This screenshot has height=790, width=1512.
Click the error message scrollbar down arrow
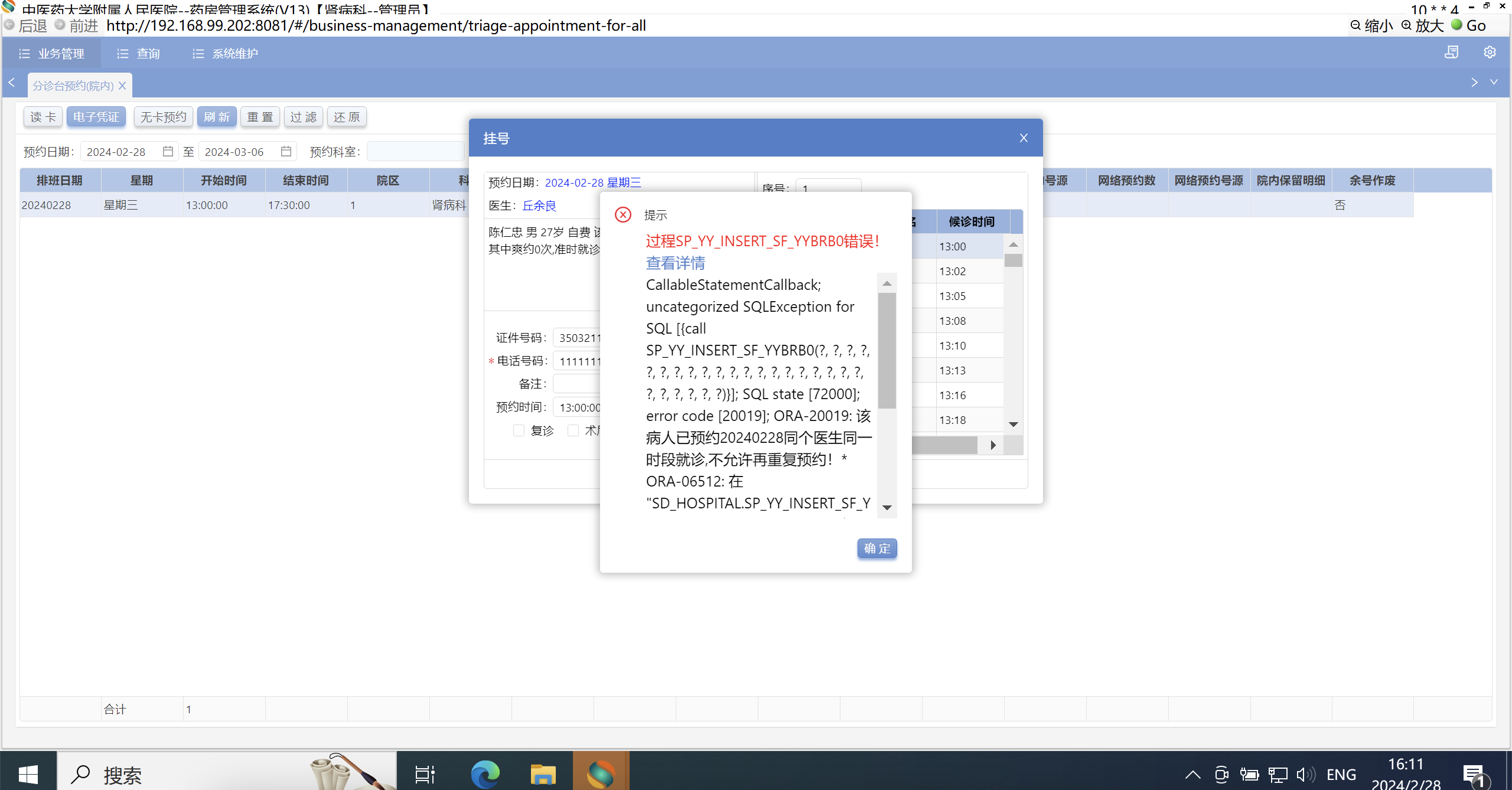pyautogui.click(x=887, y=508)
